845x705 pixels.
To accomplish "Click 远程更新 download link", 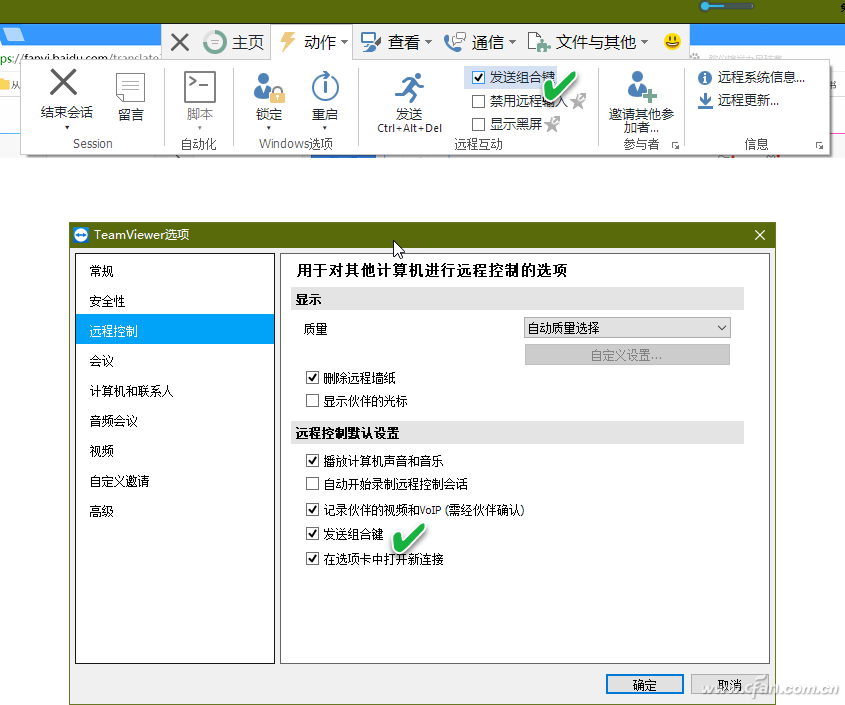I will [x=738, y=100].
